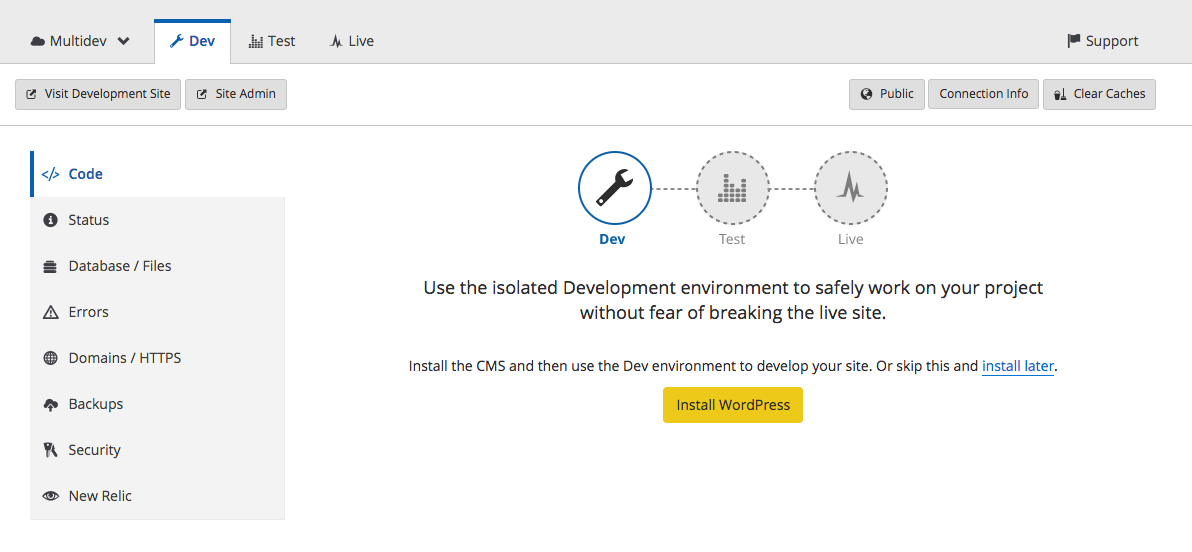
Task: Click the Install WordPress button
Action: pyautogui.click(x=733, y=405)
